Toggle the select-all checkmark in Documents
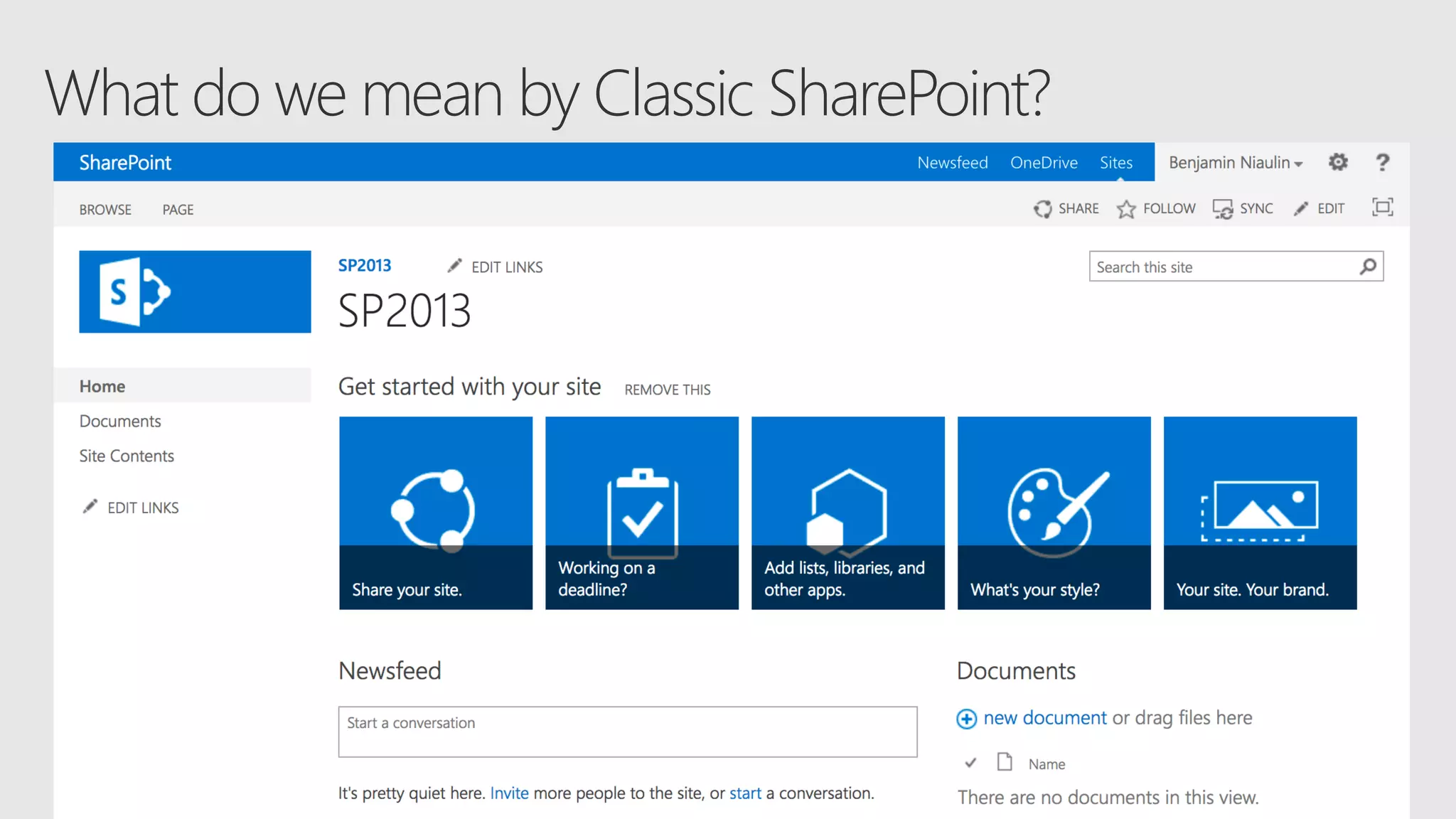 (x=970, y=763)
